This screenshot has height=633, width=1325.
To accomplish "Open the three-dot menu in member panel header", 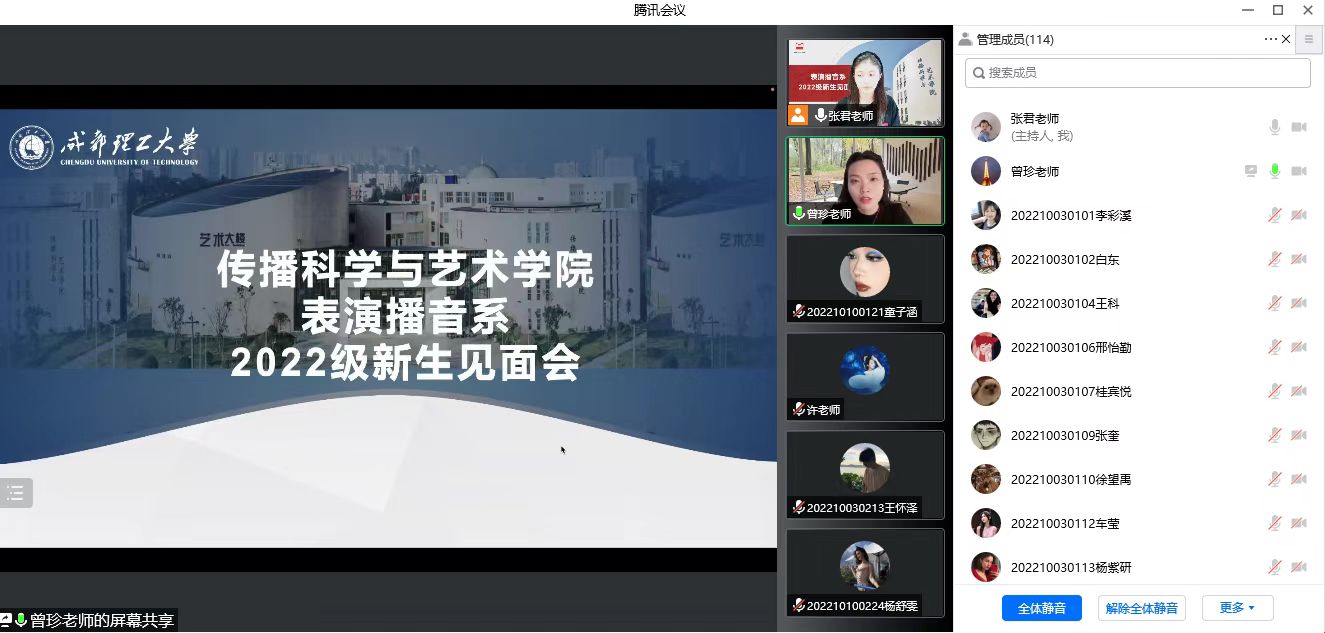I will 1271,39.
